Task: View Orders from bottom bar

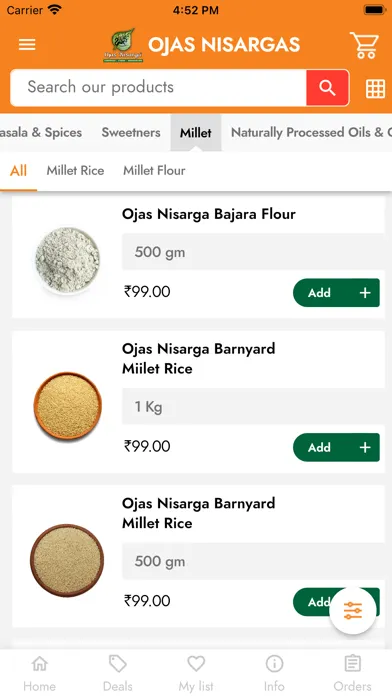Action: point(352,673)
